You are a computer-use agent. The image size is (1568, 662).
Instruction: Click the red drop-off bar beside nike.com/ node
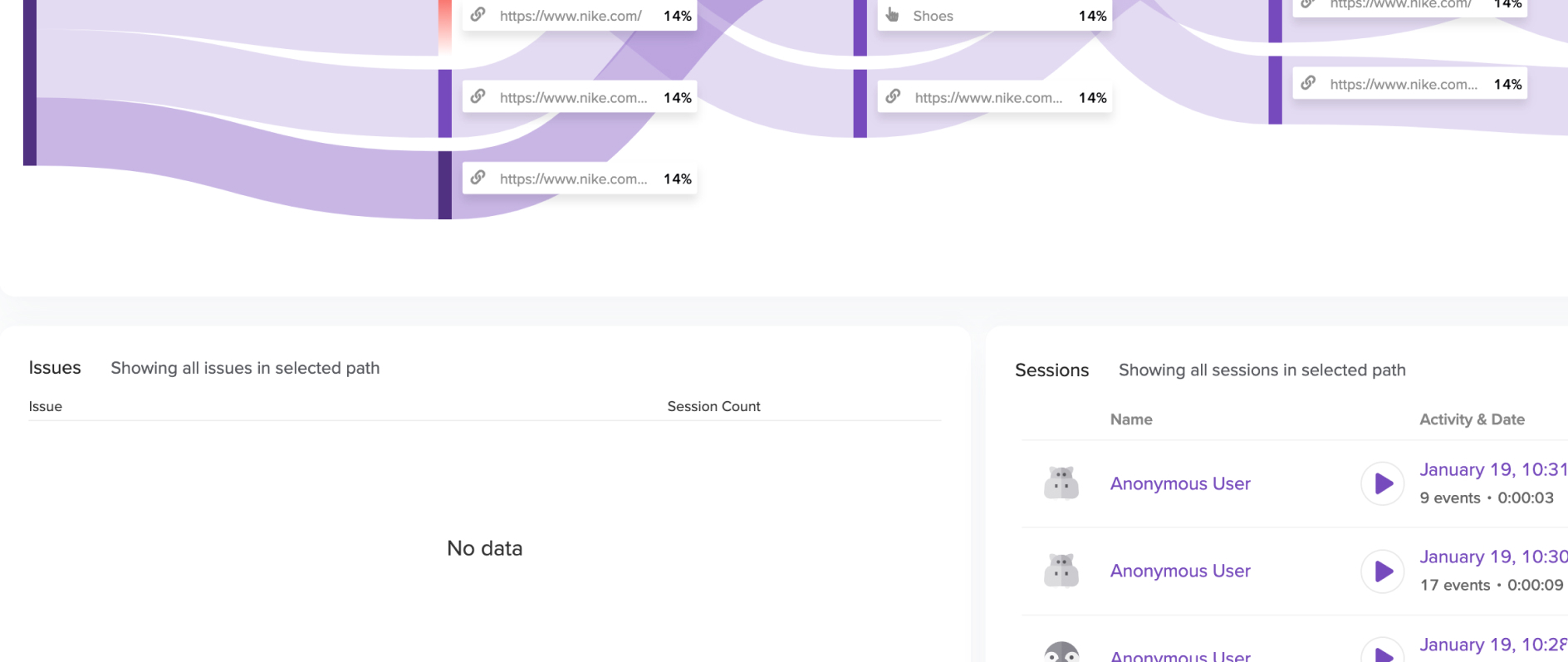coord(445,27)
